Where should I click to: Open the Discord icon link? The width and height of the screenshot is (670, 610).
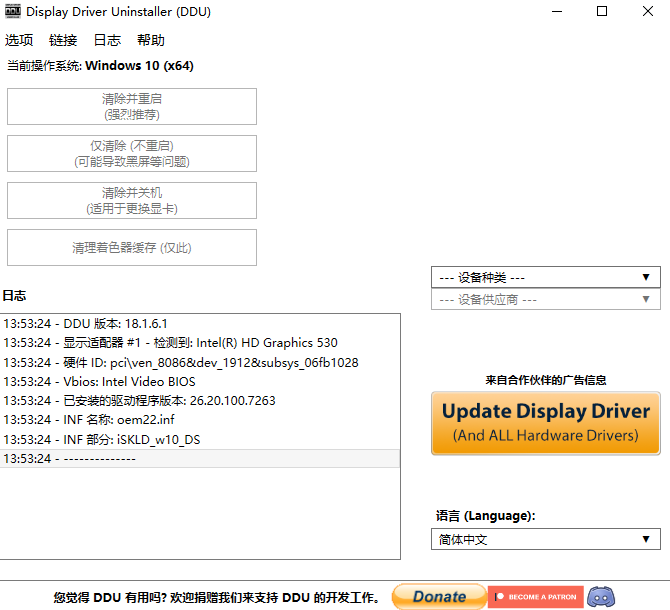pos(601,597)
